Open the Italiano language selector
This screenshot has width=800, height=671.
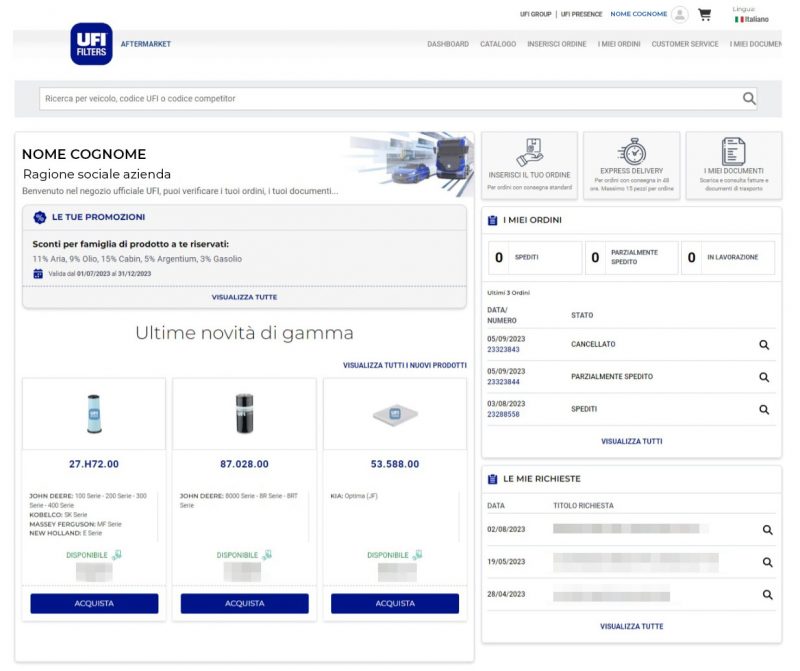(x=752, y=19)
